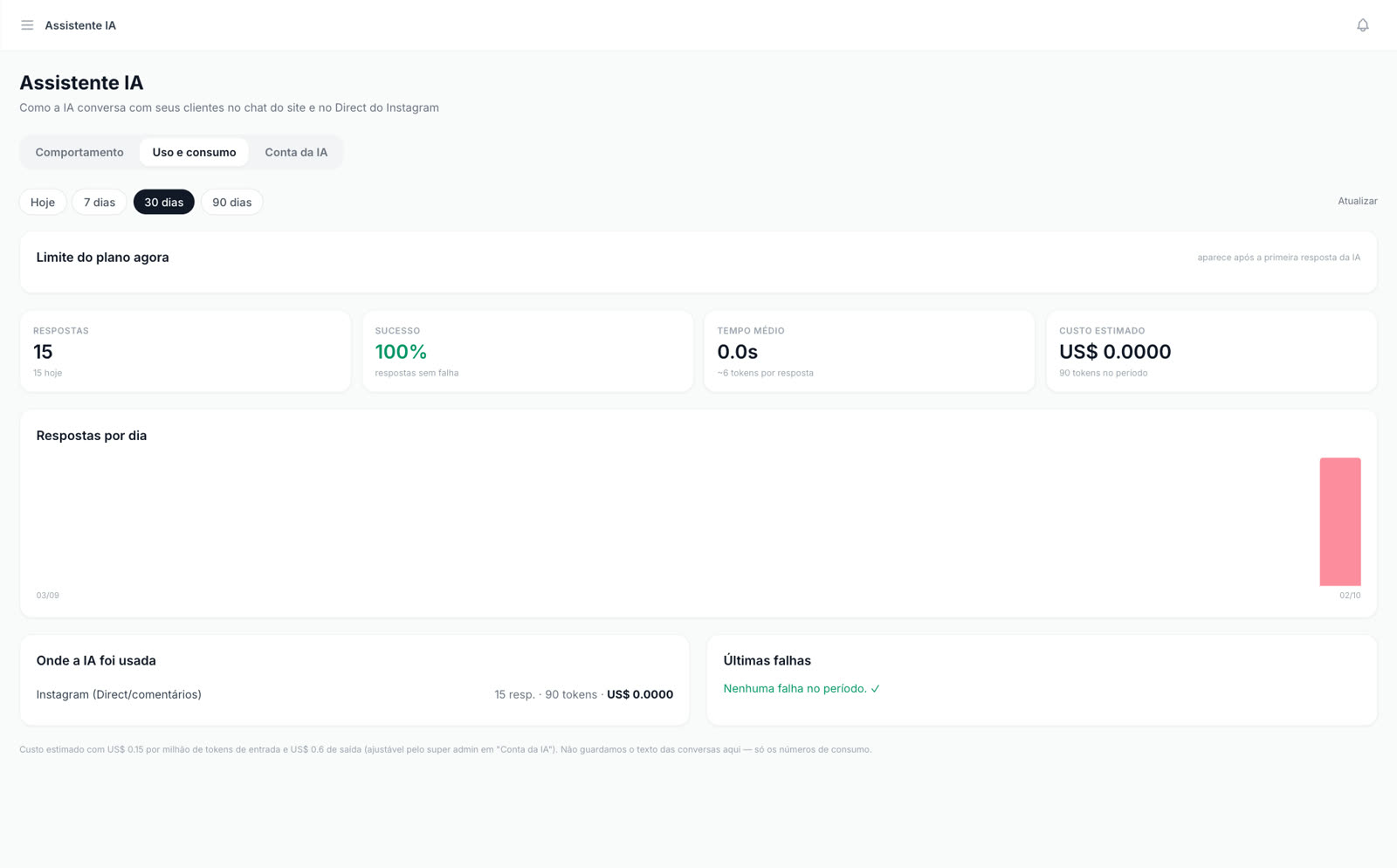Viewport: 1397px width, 868px height.
Task: Show the 90 dias period
Action: click(x=232, y=202)
